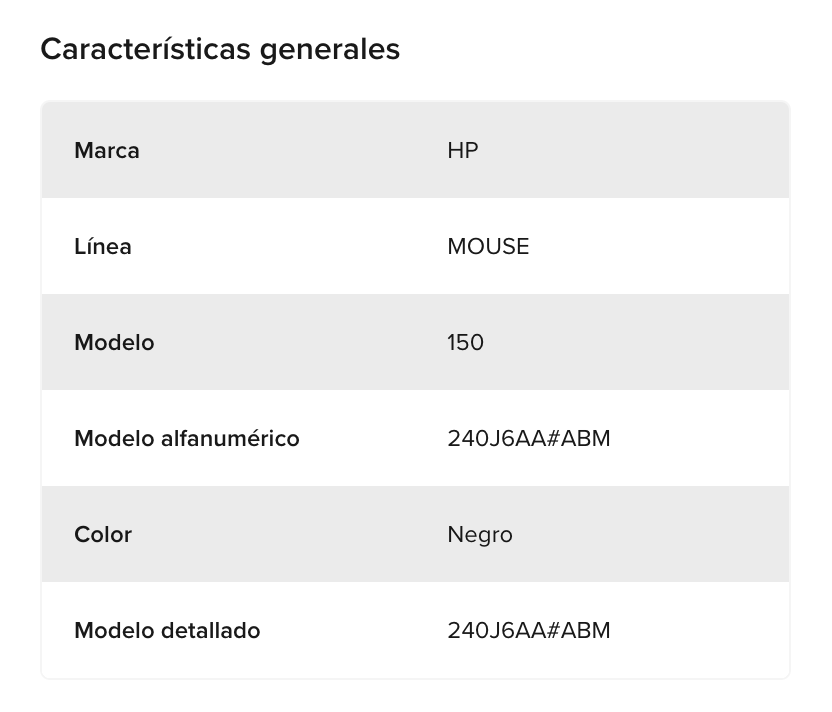Screen dimensions: 832x712
Task: Click the "Marca" label
Action: tap(107, 151)
